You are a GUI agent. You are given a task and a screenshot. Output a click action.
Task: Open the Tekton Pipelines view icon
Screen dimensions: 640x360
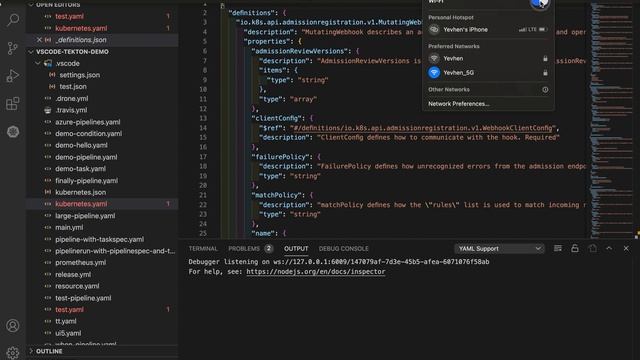click(13, 131)
